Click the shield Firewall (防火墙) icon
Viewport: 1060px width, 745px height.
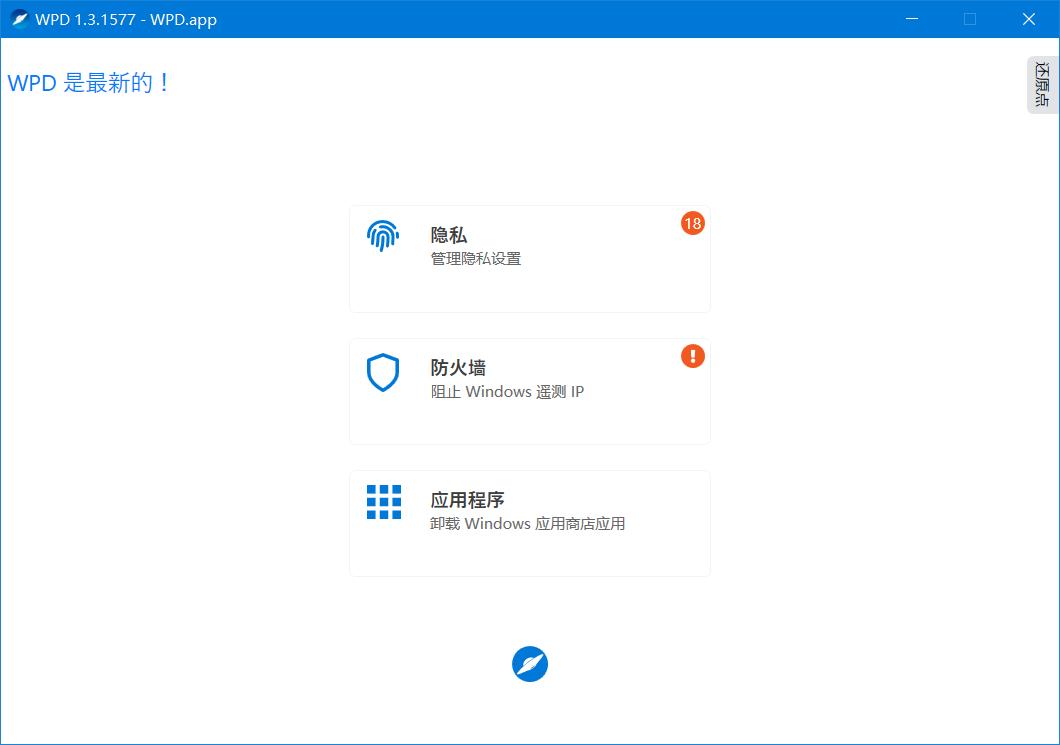coord(383,372)
